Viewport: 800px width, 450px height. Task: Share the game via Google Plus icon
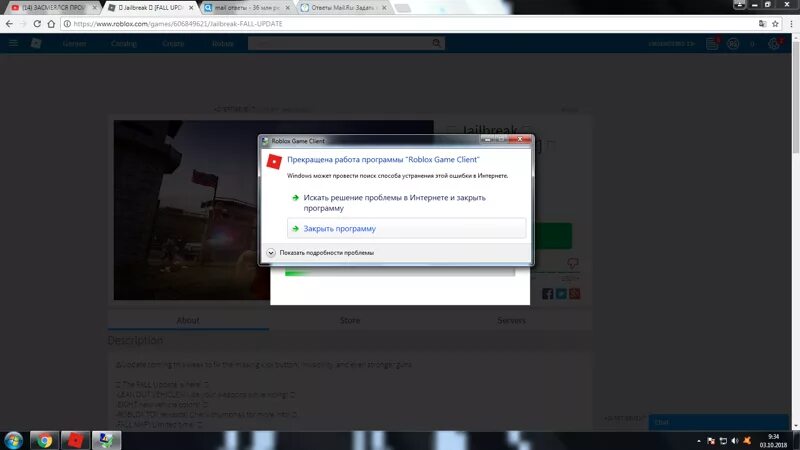pyautogui.click(x=575, y=294)
